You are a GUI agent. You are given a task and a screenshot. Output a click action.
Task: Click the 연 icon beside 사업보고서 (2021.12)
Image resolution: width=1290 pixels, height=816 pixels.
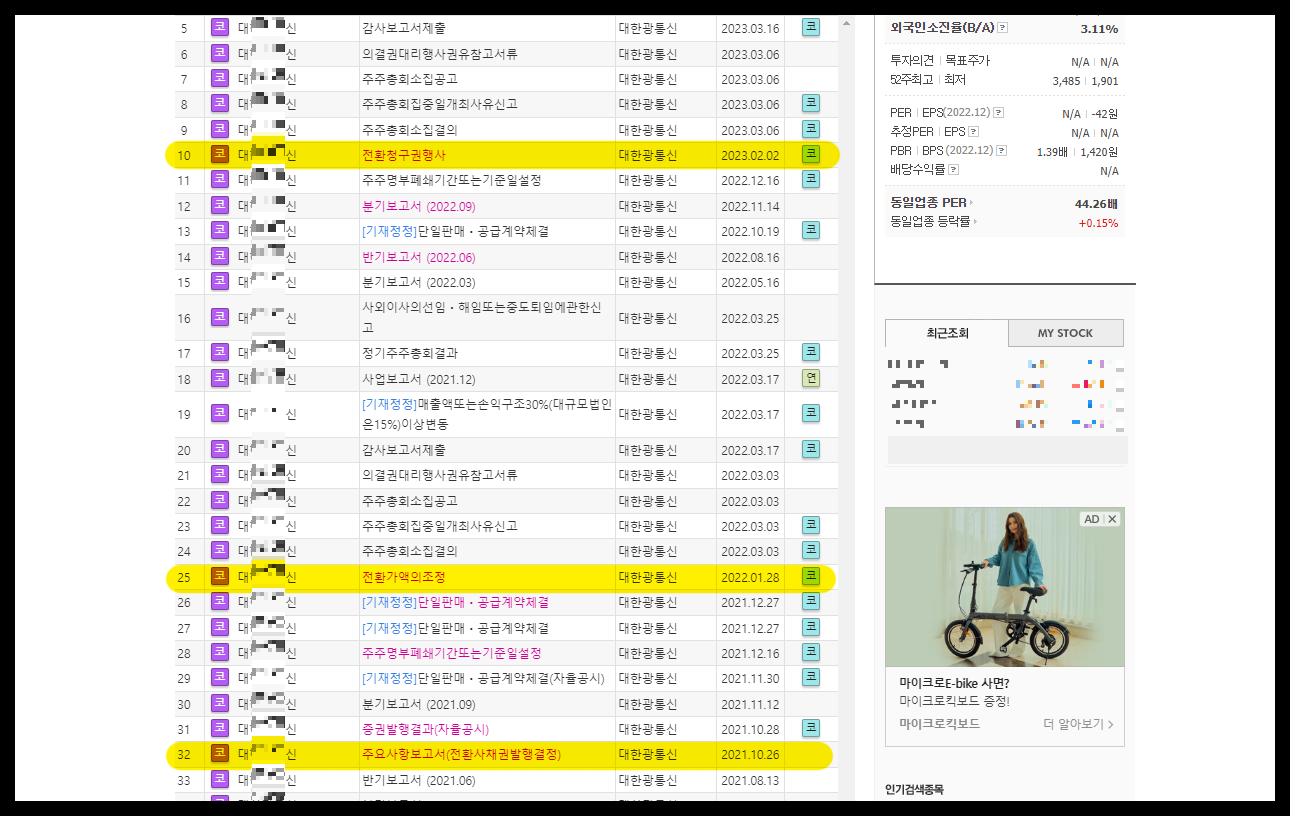point(811,378)
